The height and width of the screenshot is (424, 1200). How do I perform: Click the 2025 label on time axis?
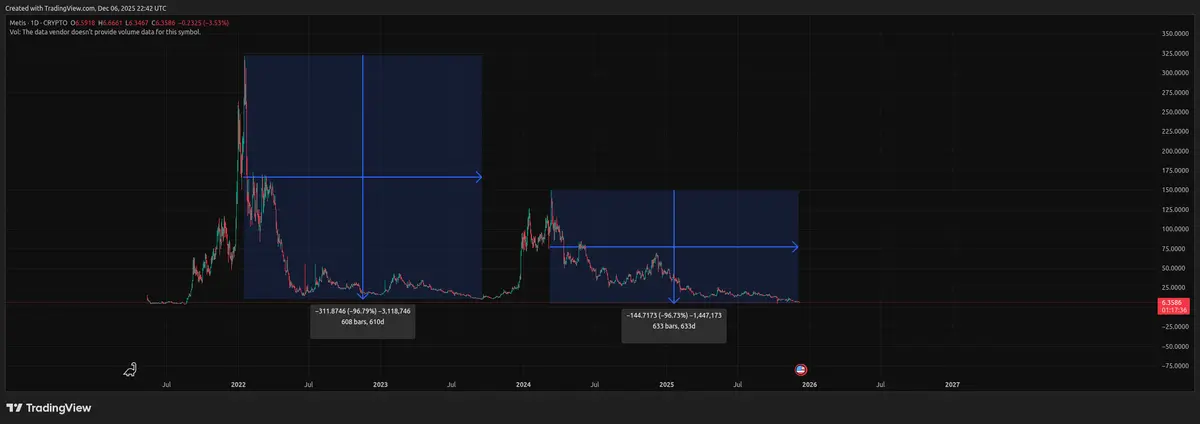point(667,384)
